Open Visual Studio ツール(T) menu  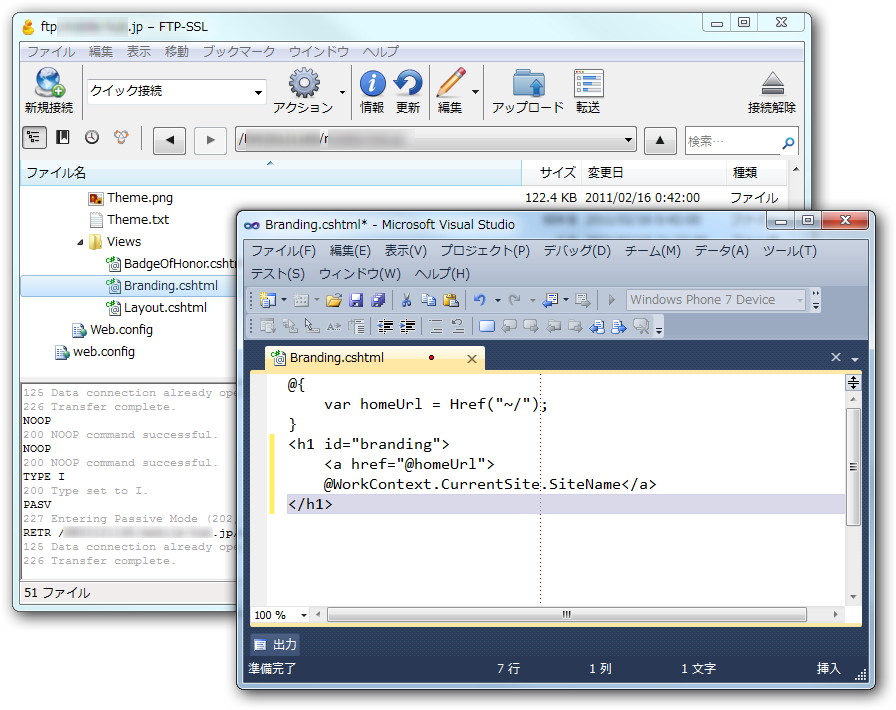click(790, 250)
